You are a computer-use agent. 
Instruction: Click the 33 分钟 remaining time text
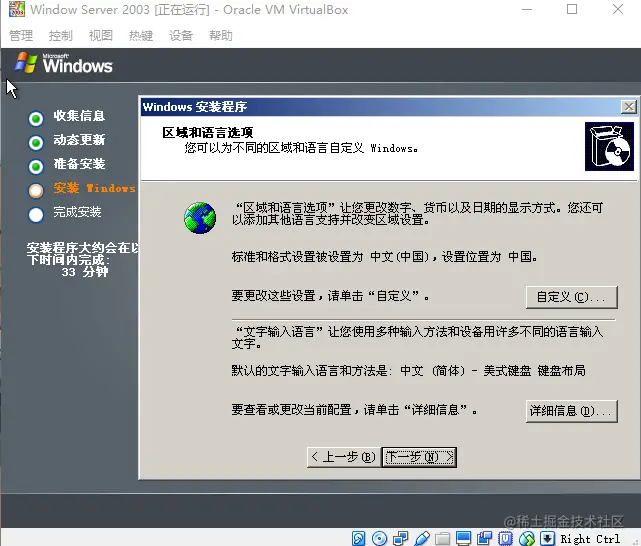click(x=85, y=272)
